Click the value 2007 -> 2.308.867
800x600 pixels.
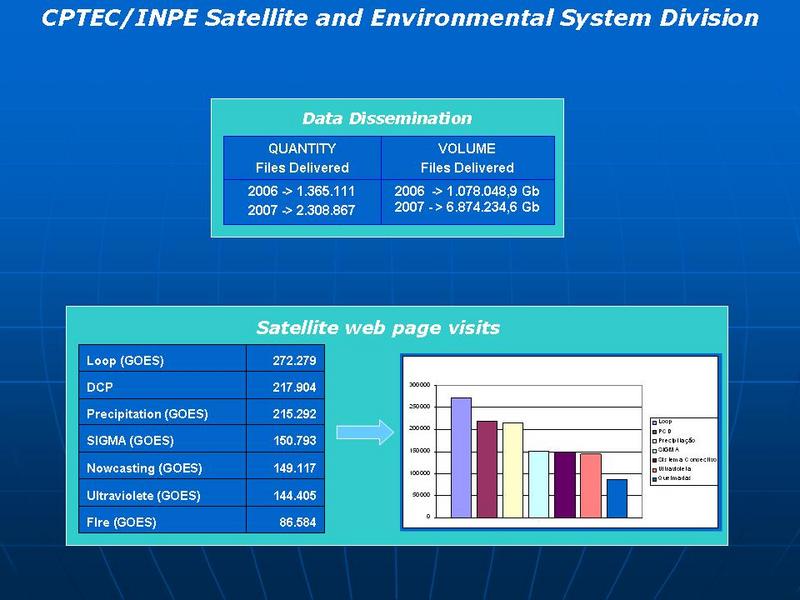(x=301, y=210)
